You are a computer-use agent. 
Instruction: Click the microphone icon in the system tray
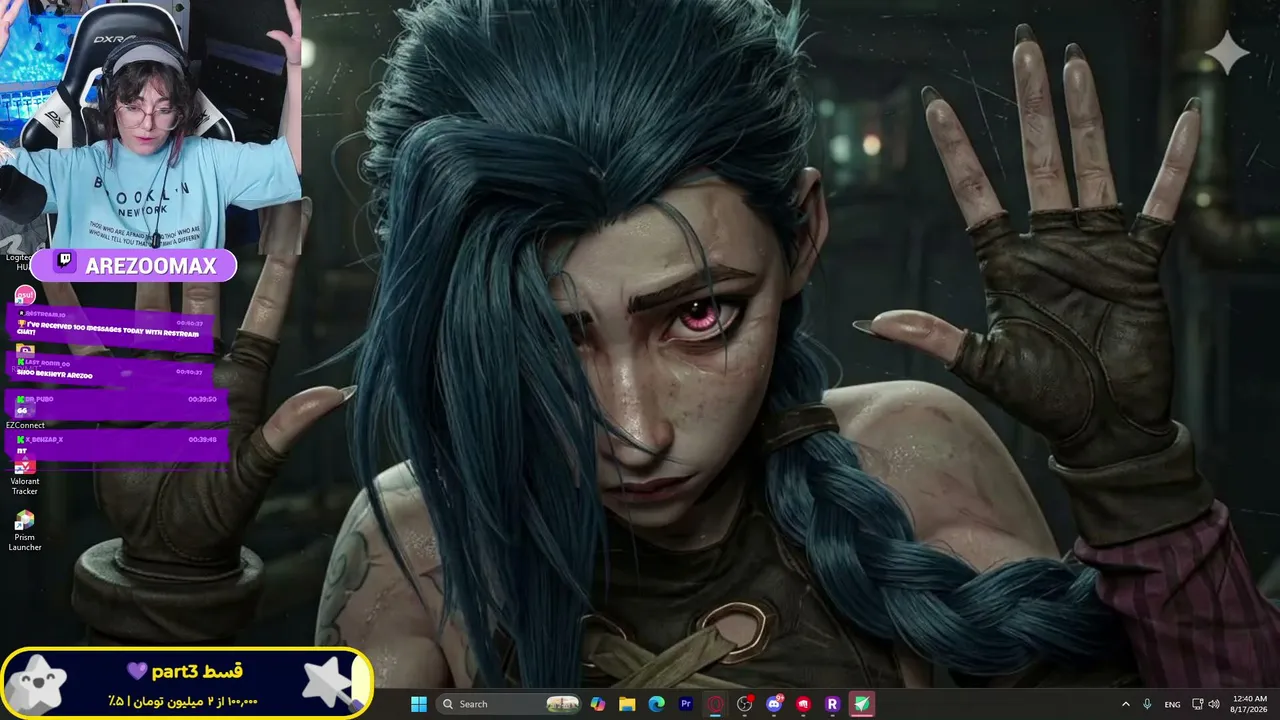pyautogui.click(x=1147, y=704)
